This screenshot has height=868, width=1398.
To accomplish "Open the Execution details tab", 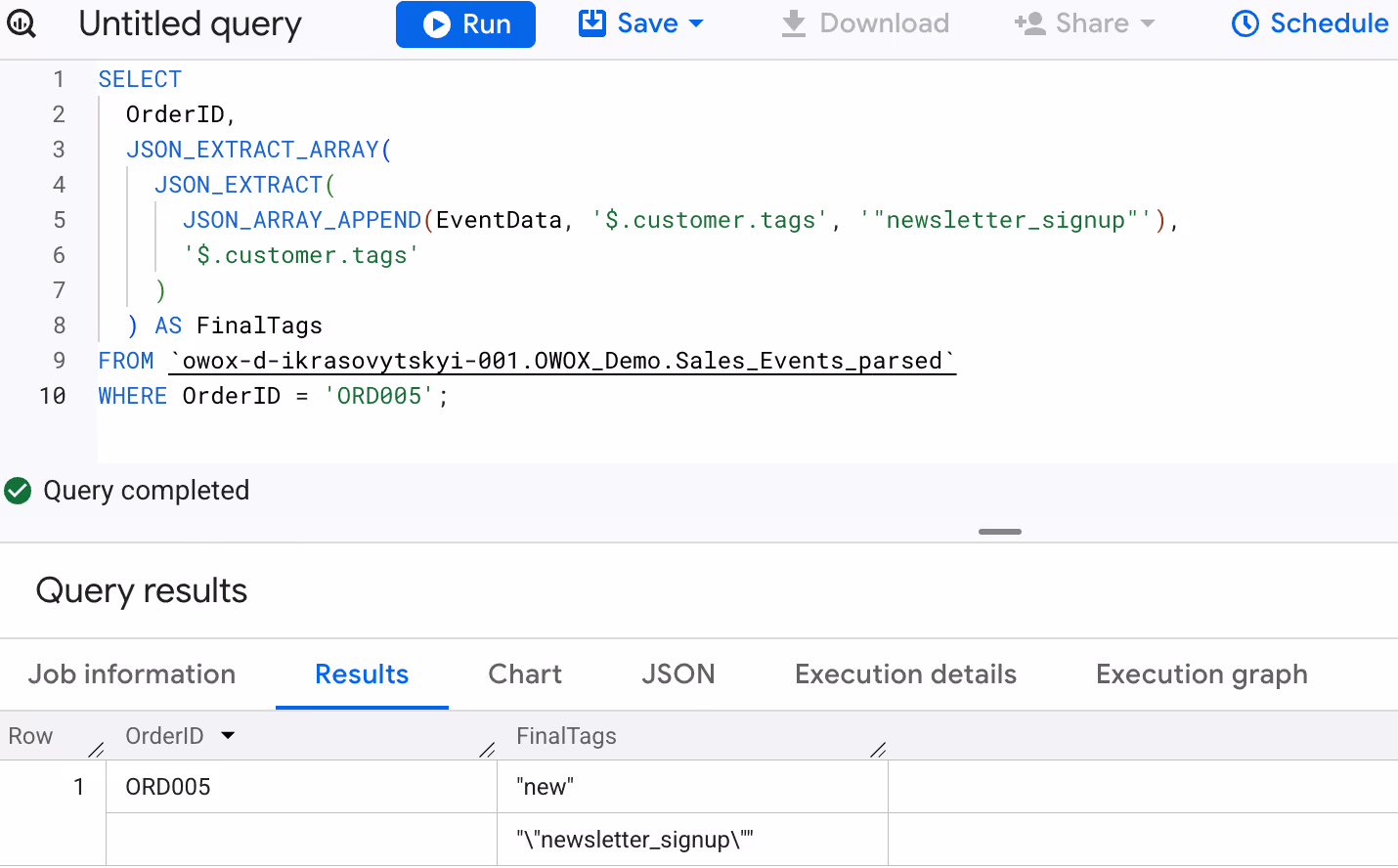I will [906, 674].
